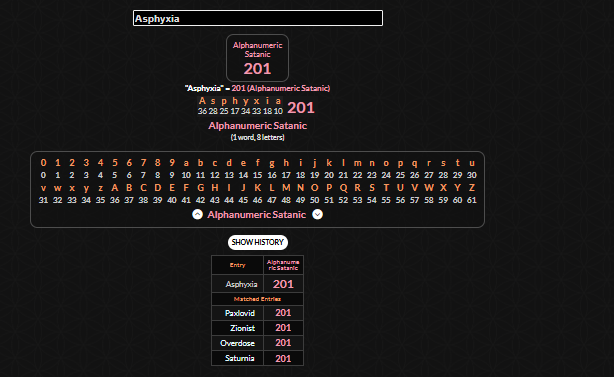Screen dimensions: 614x377
Task: Click the '"Asphyxia" = 201' summary line
Action: pyautogui.click(x=257, y=88)
